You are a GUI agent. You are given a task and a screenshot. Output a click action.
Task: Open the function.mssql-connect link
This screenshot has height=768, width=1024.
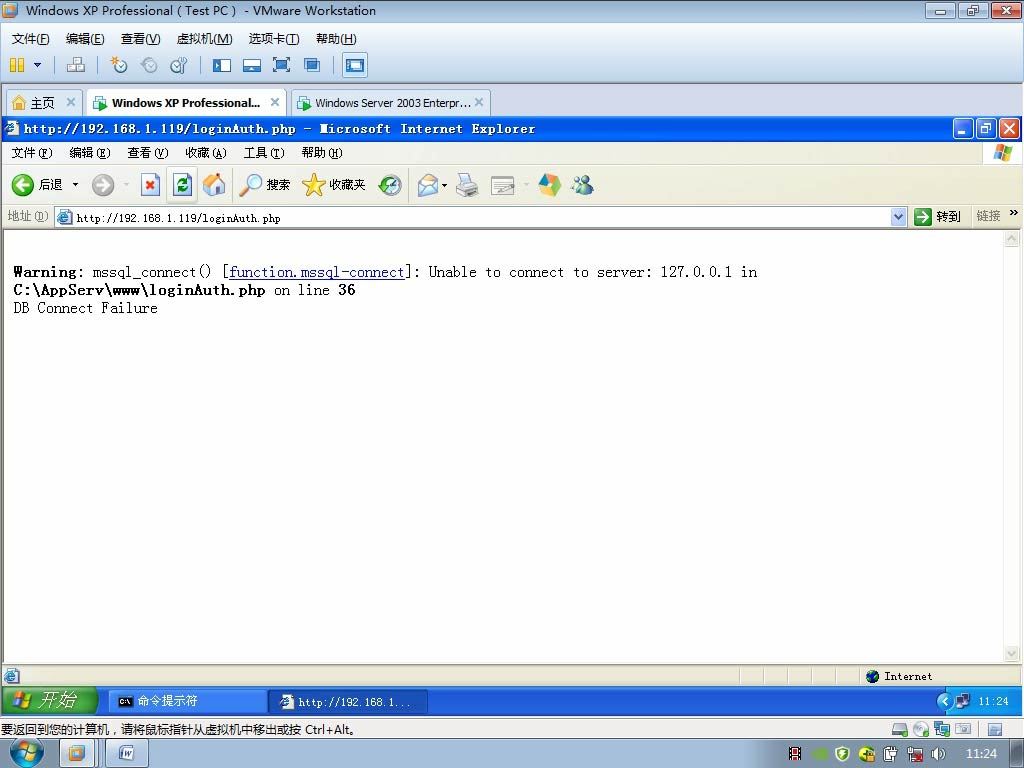point(317,272)
